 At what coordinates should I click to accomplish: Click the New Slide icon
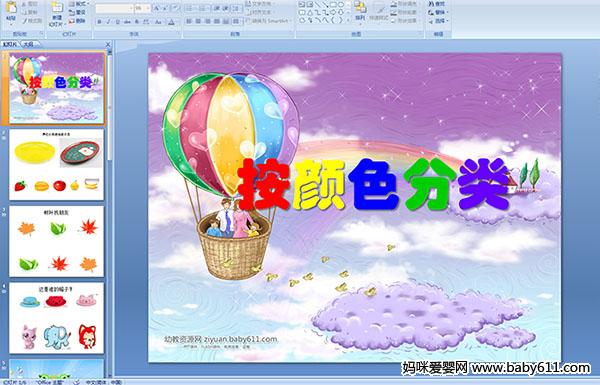(x=57, y=8)
